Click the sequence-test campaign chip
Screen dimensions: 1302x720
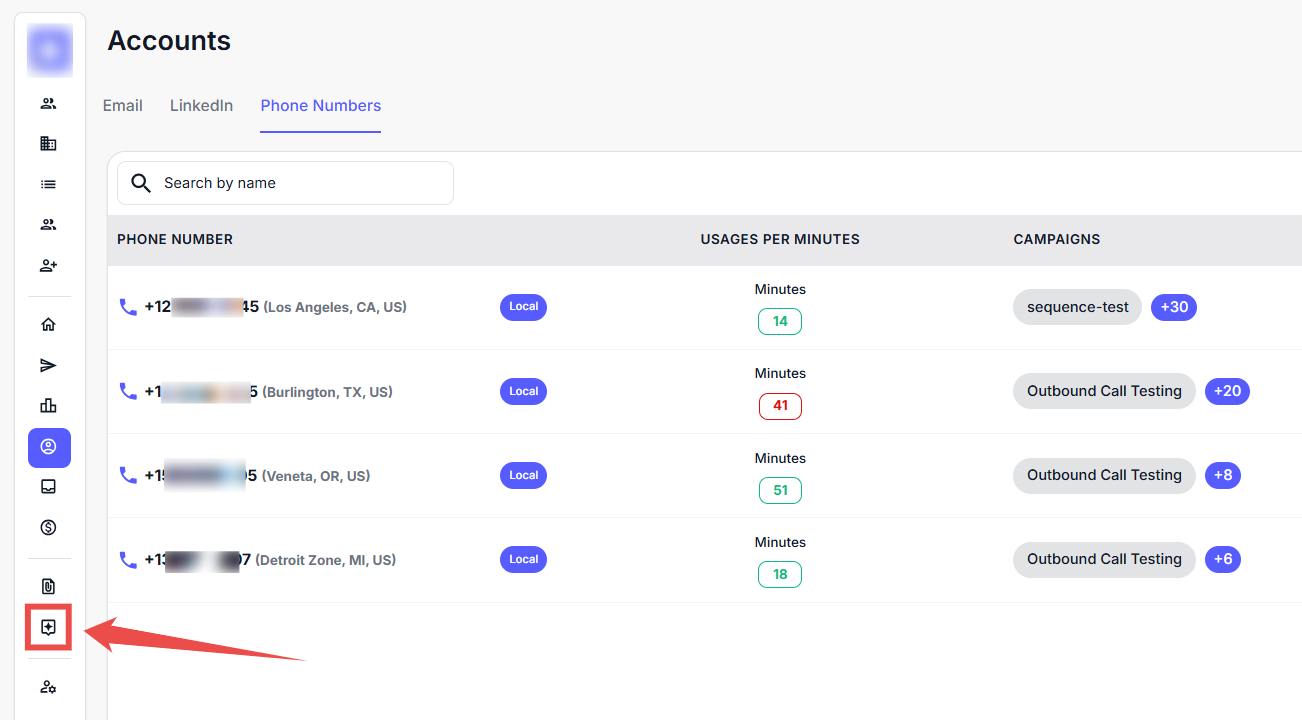tap(1077, 307)
